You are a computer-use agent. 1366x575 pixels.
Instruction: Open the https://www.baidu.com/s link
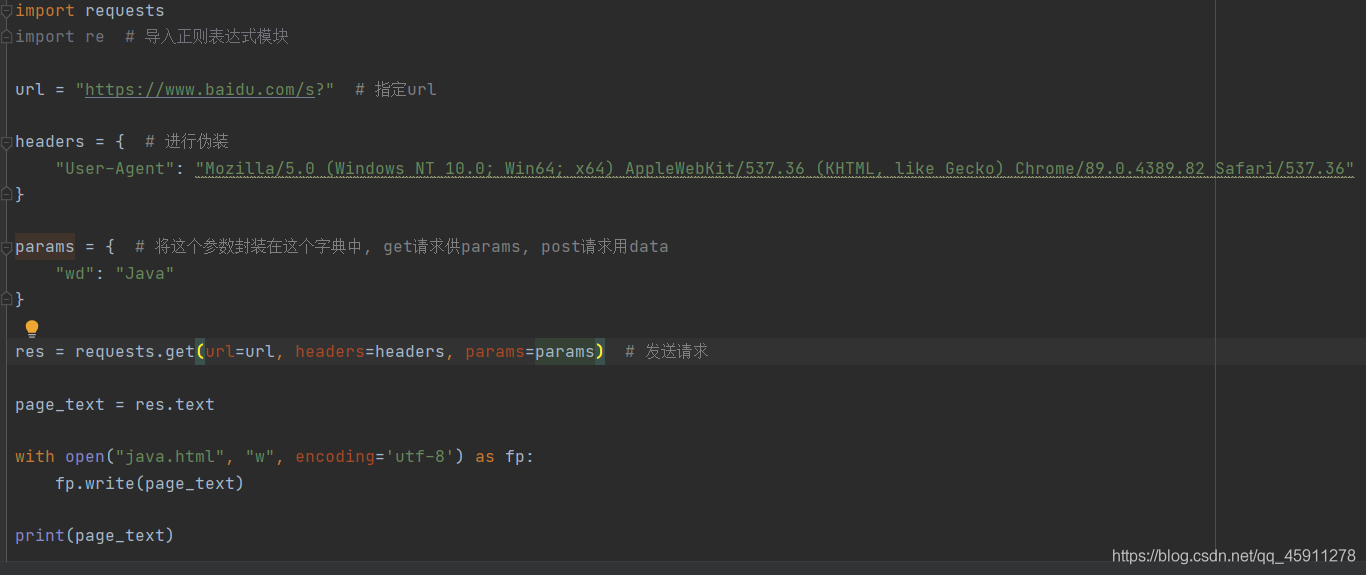tap(200, 89)
